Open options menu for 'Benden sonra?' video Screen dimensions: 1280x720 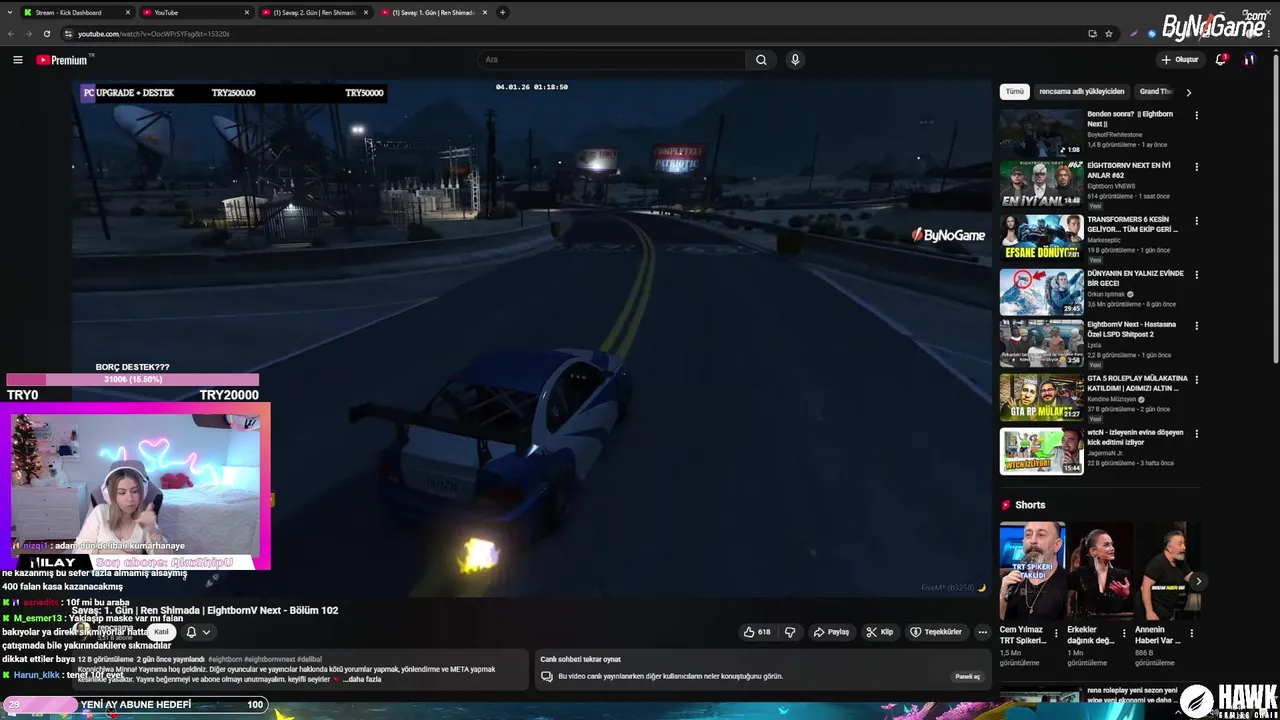tap(1196, 114)
